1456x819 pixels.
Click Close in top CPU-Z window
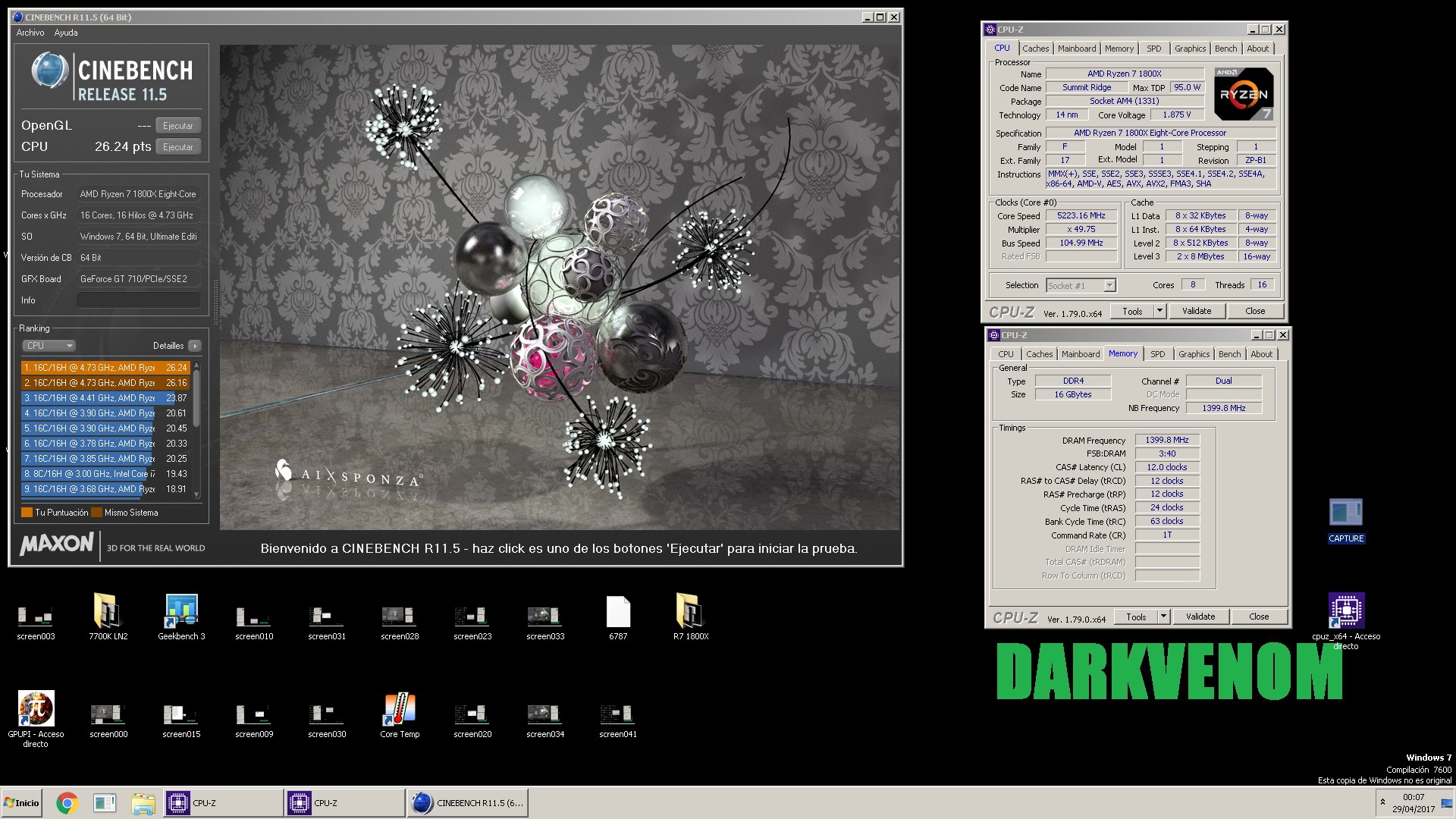[1255, 311]
